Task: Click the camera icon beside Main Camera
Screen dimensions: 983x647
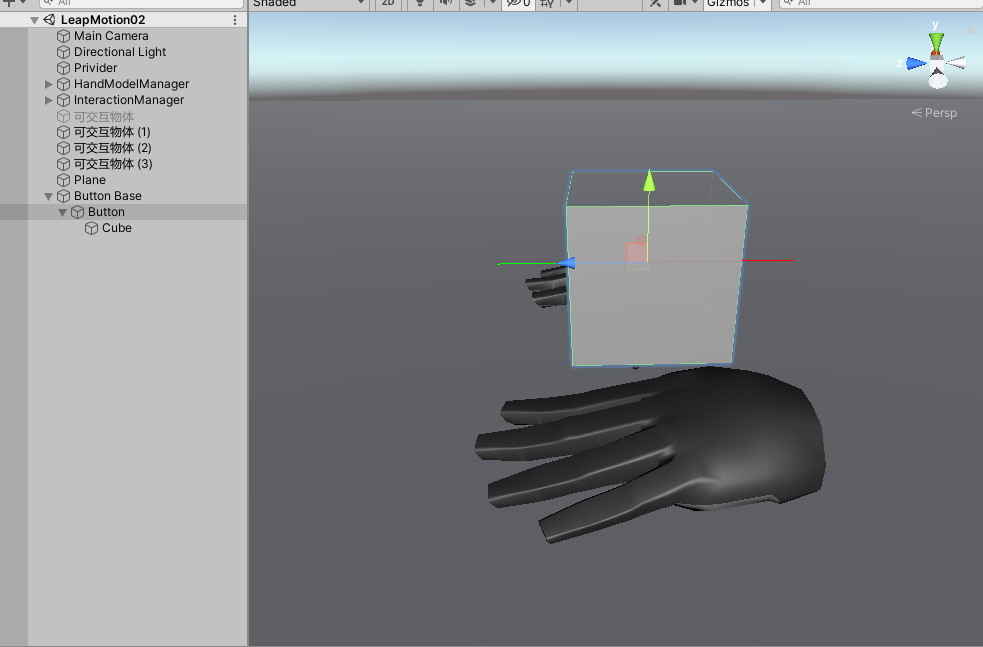Action: 62,35
